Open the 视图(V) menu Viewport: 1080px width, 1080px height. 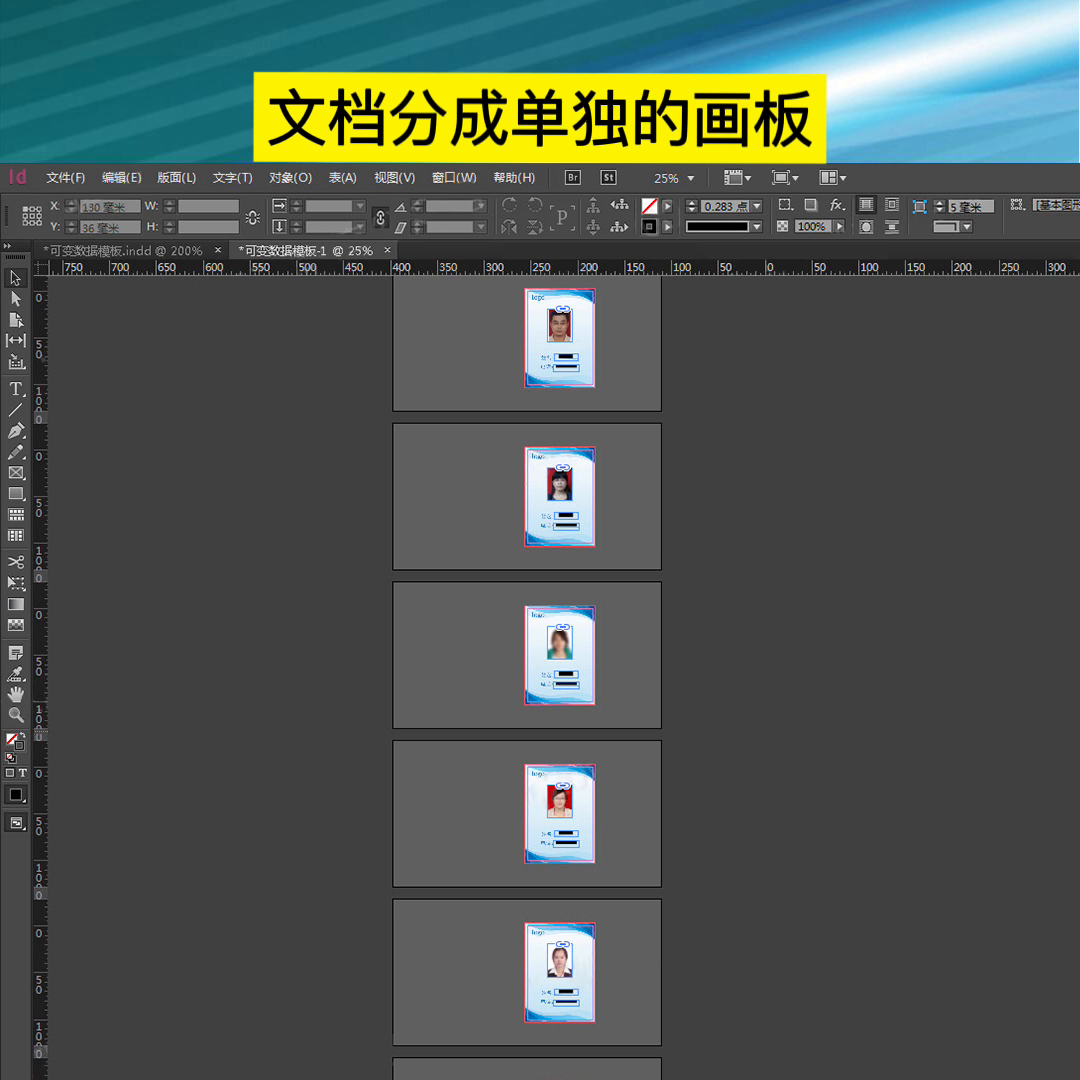[x=395, y=178]
